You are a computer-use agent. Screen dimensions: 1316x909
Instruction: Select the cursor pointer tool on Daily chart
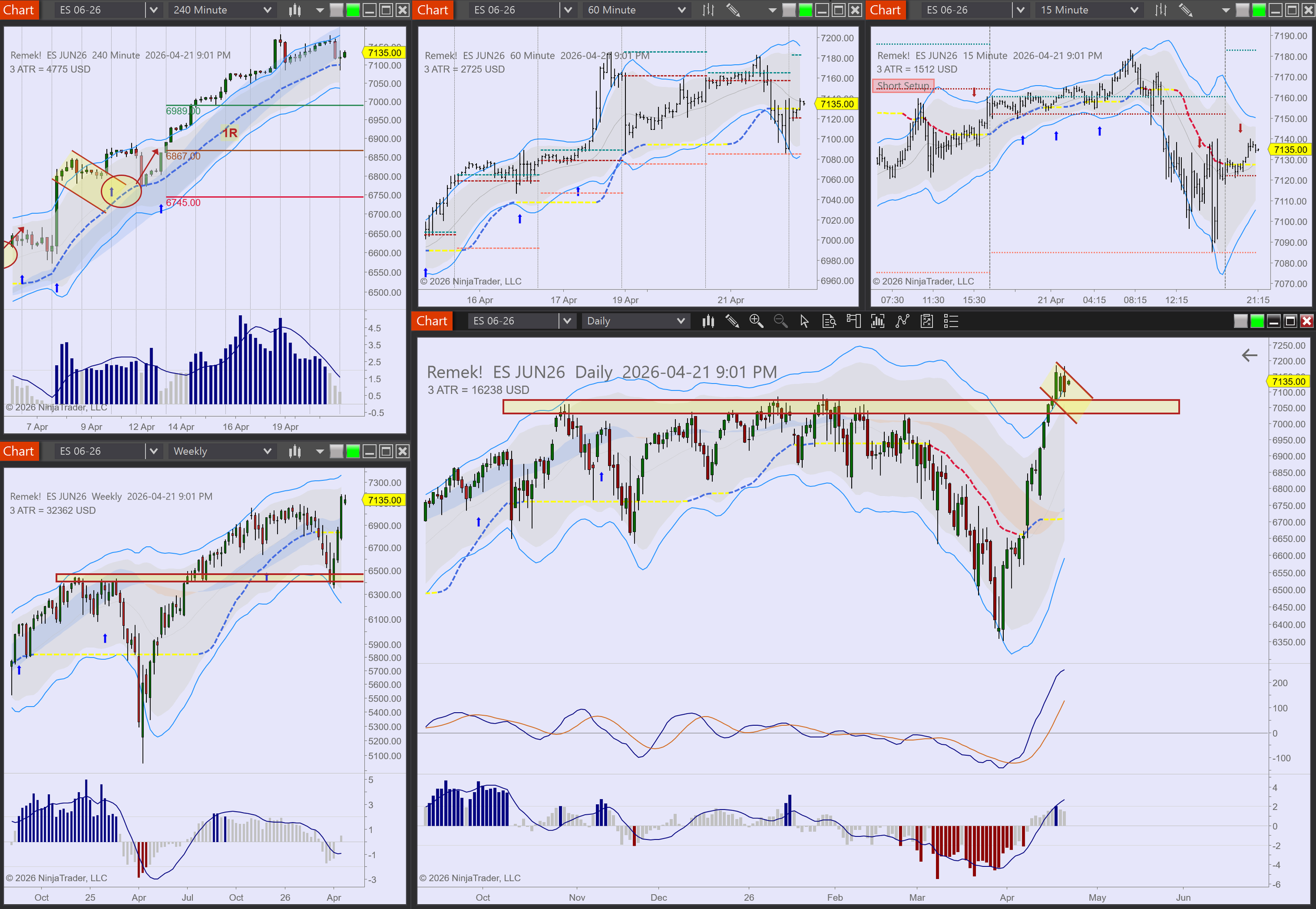(804, 321)
